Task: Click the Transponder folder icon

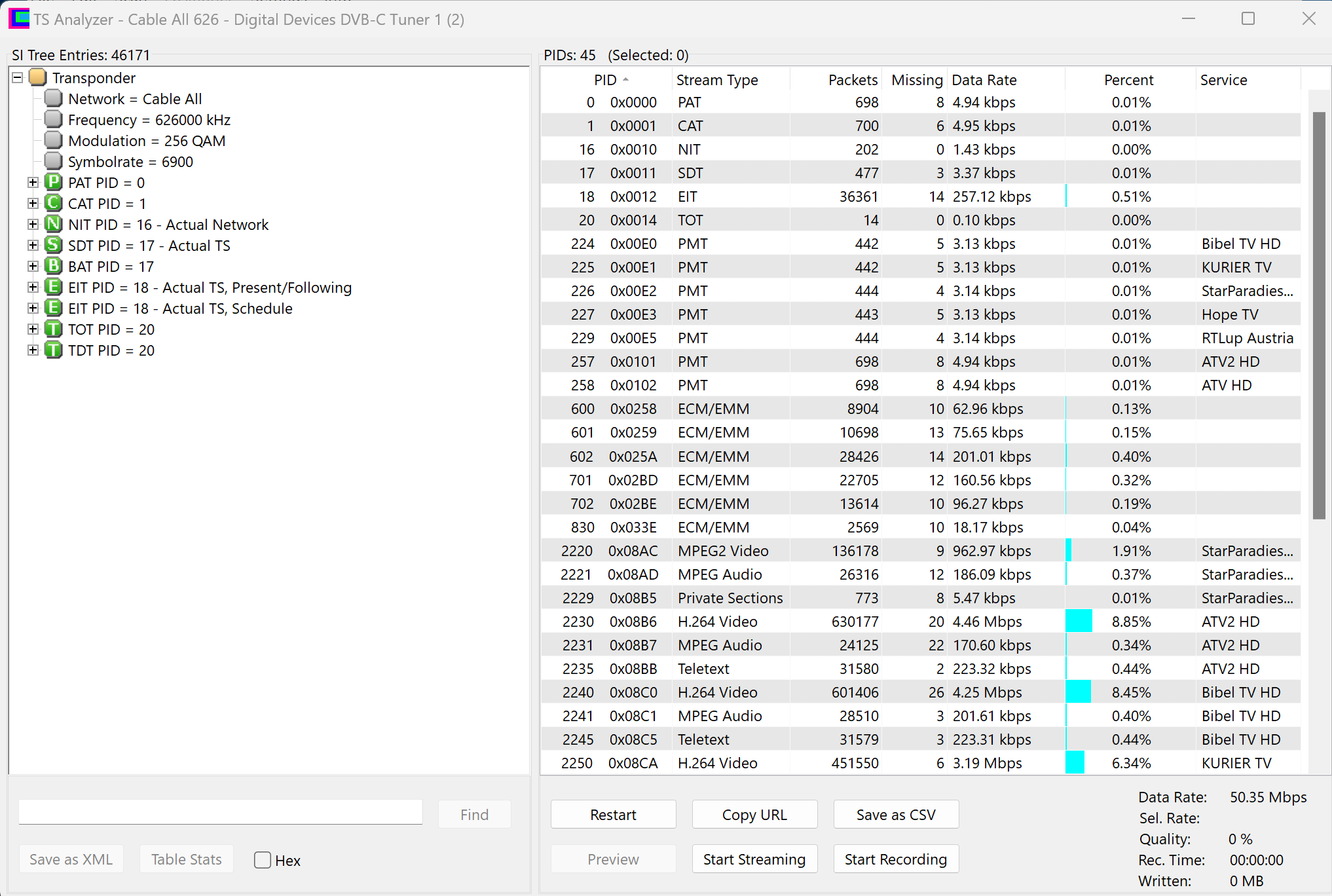Action: (x=38, y=77)
